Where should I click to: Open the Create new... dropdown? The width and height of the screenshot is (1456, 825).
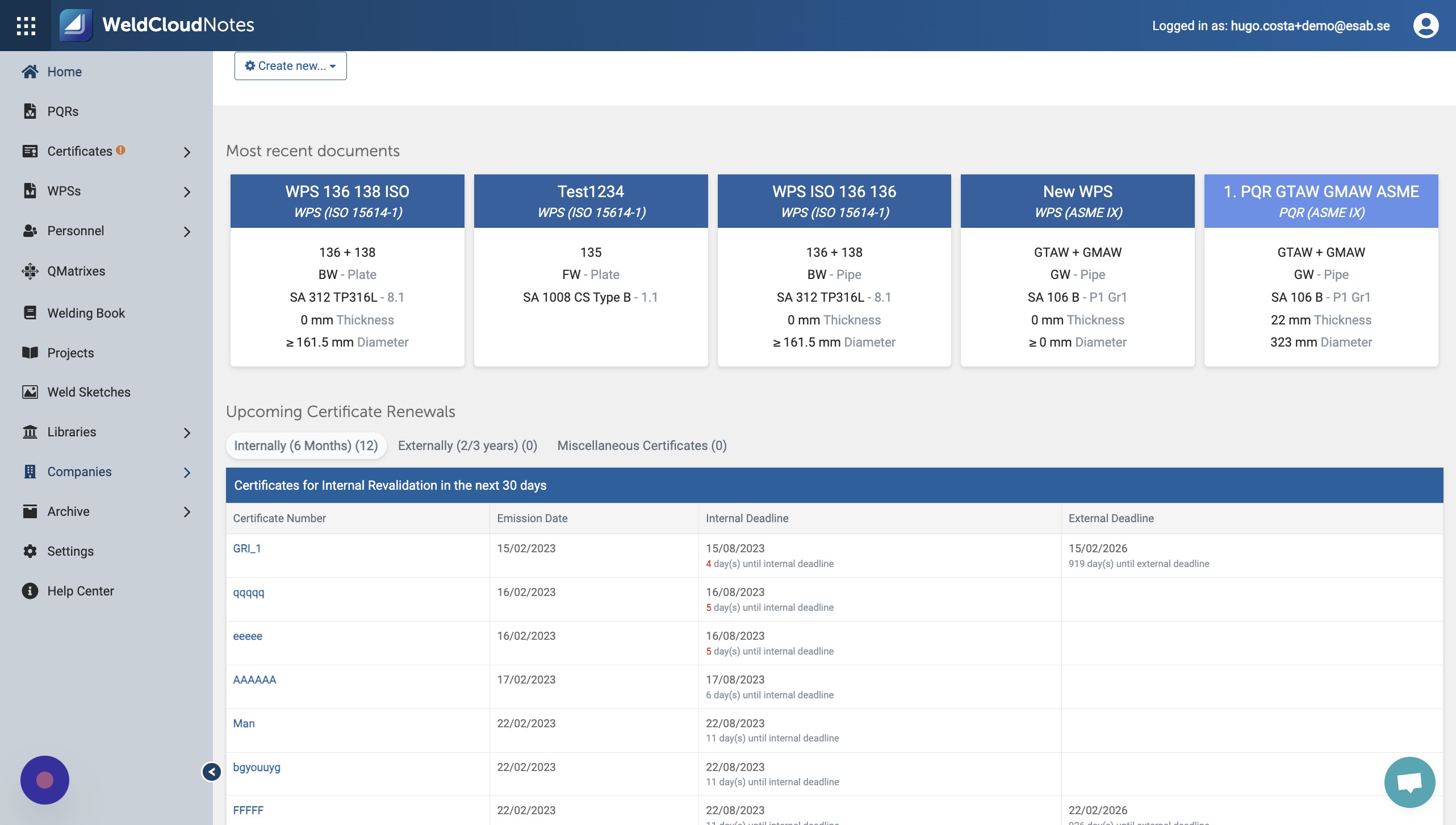(x=290, y=66)
